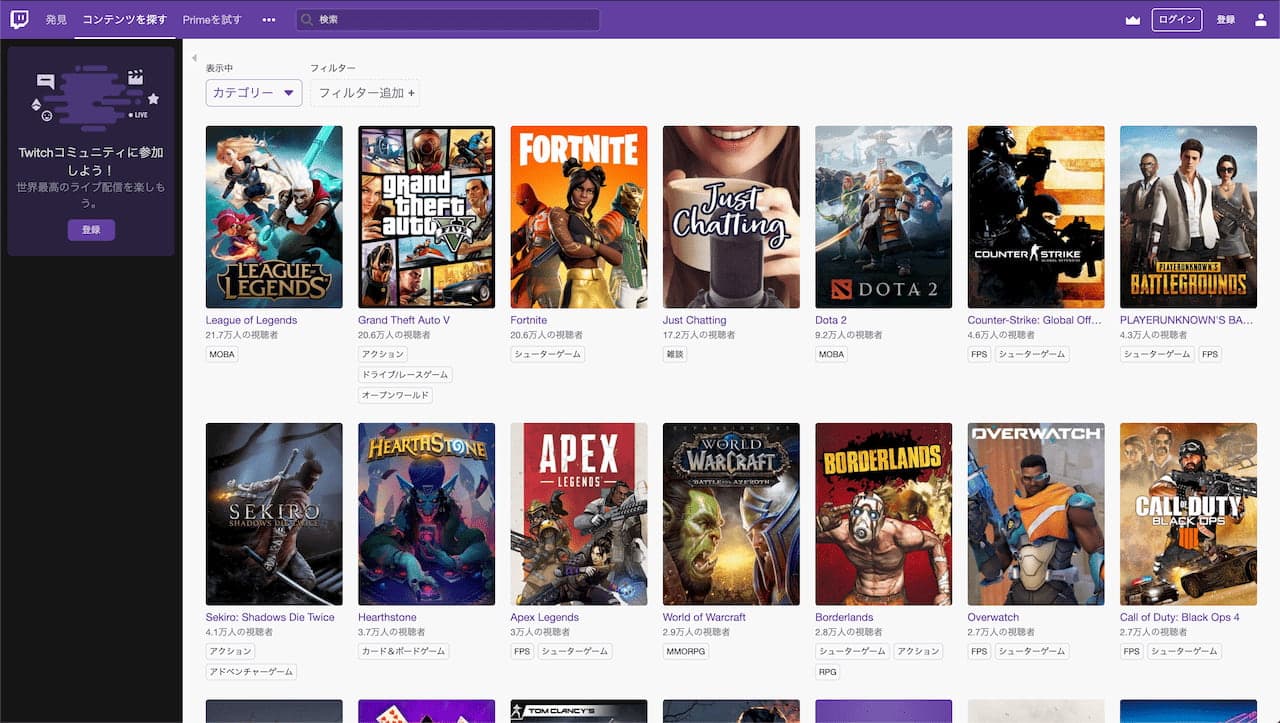The width and height of the screenshot is (1280, 723).
Task: Click the オープンワールド tag under GTA V
Action: (396, 395)
